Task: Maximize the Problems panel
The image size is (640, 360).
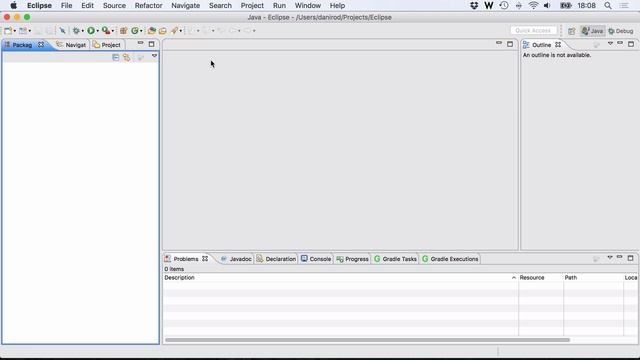Action: click(x=631, y=258)
